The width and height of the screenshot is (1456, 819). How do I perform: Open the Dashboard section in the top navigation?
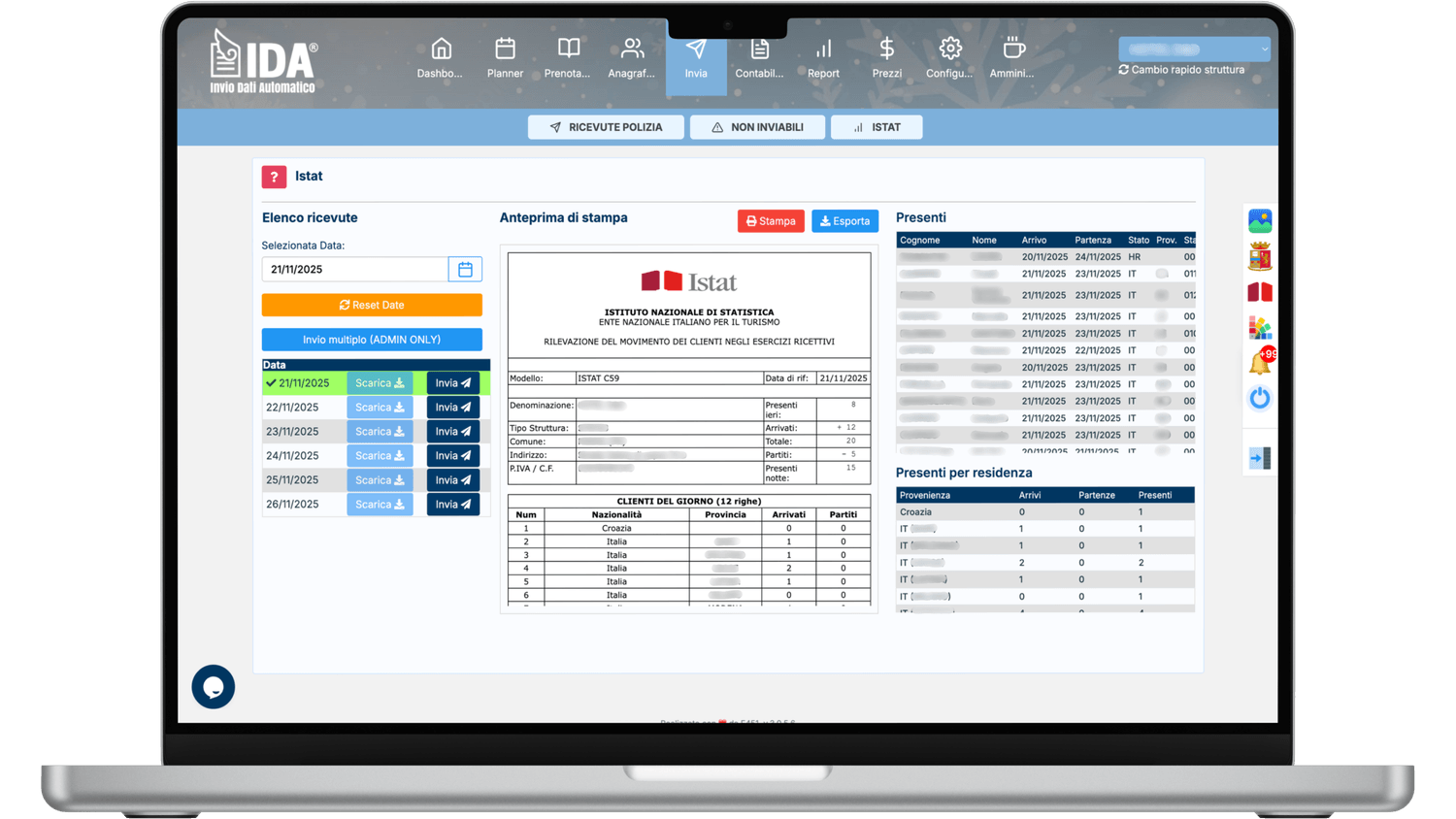(x=440, y=58)
